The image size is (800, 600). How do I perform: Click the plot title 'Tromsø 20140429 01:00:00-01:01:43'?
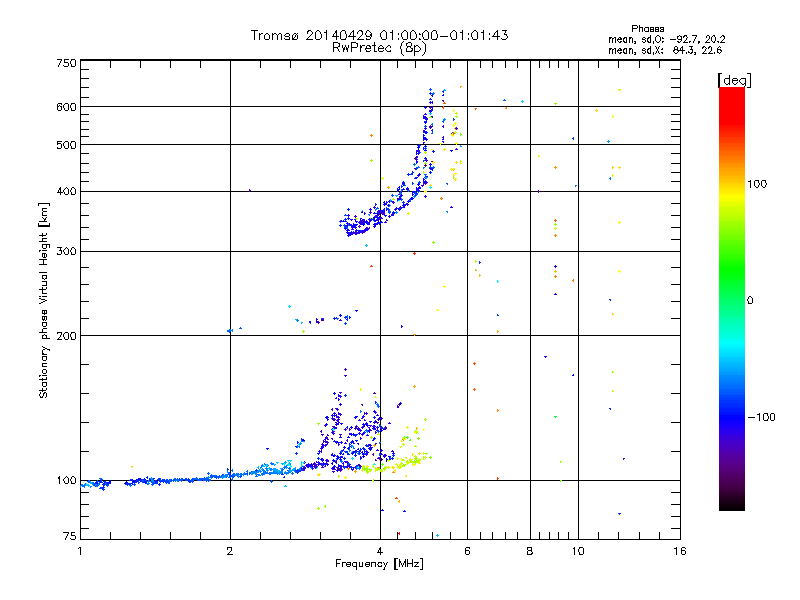coord(379,35)
